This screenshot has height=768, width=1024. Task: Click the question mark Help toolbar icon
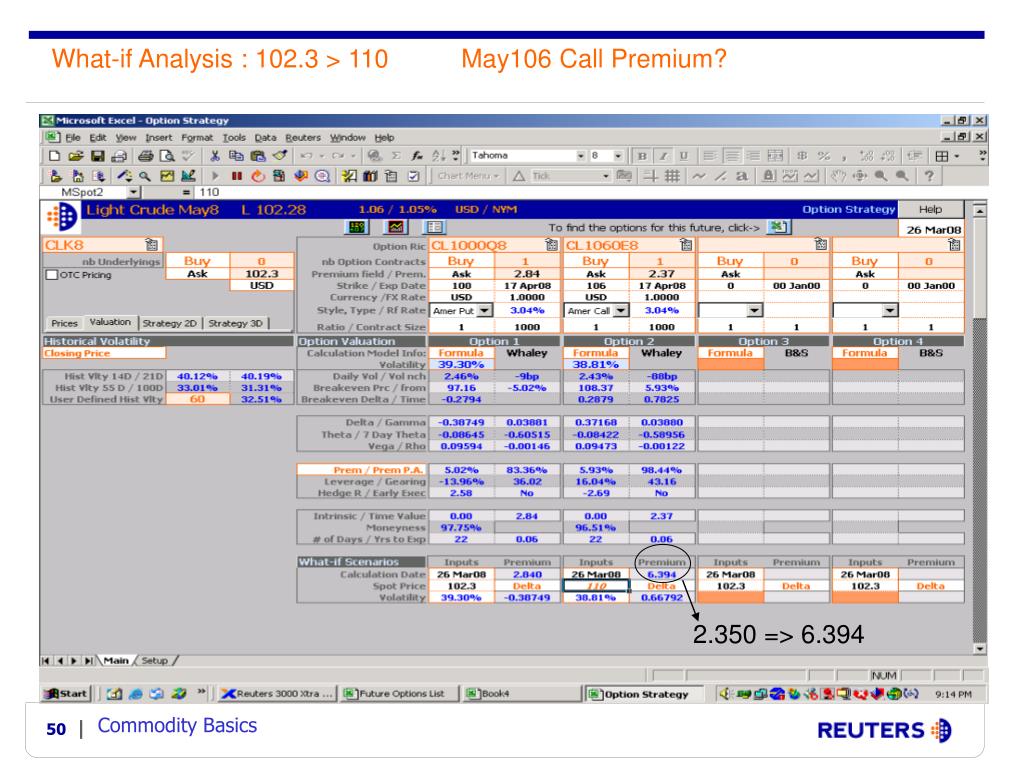(x=929, y=176)
